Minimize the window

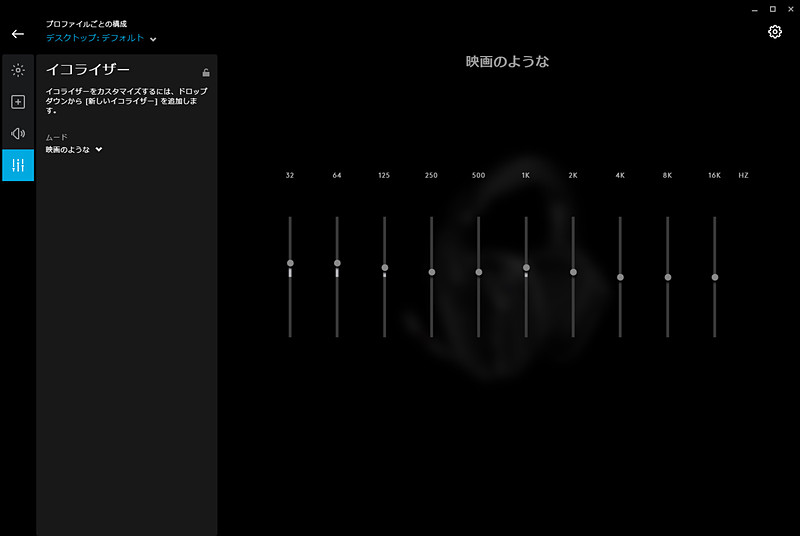[755, 9]
